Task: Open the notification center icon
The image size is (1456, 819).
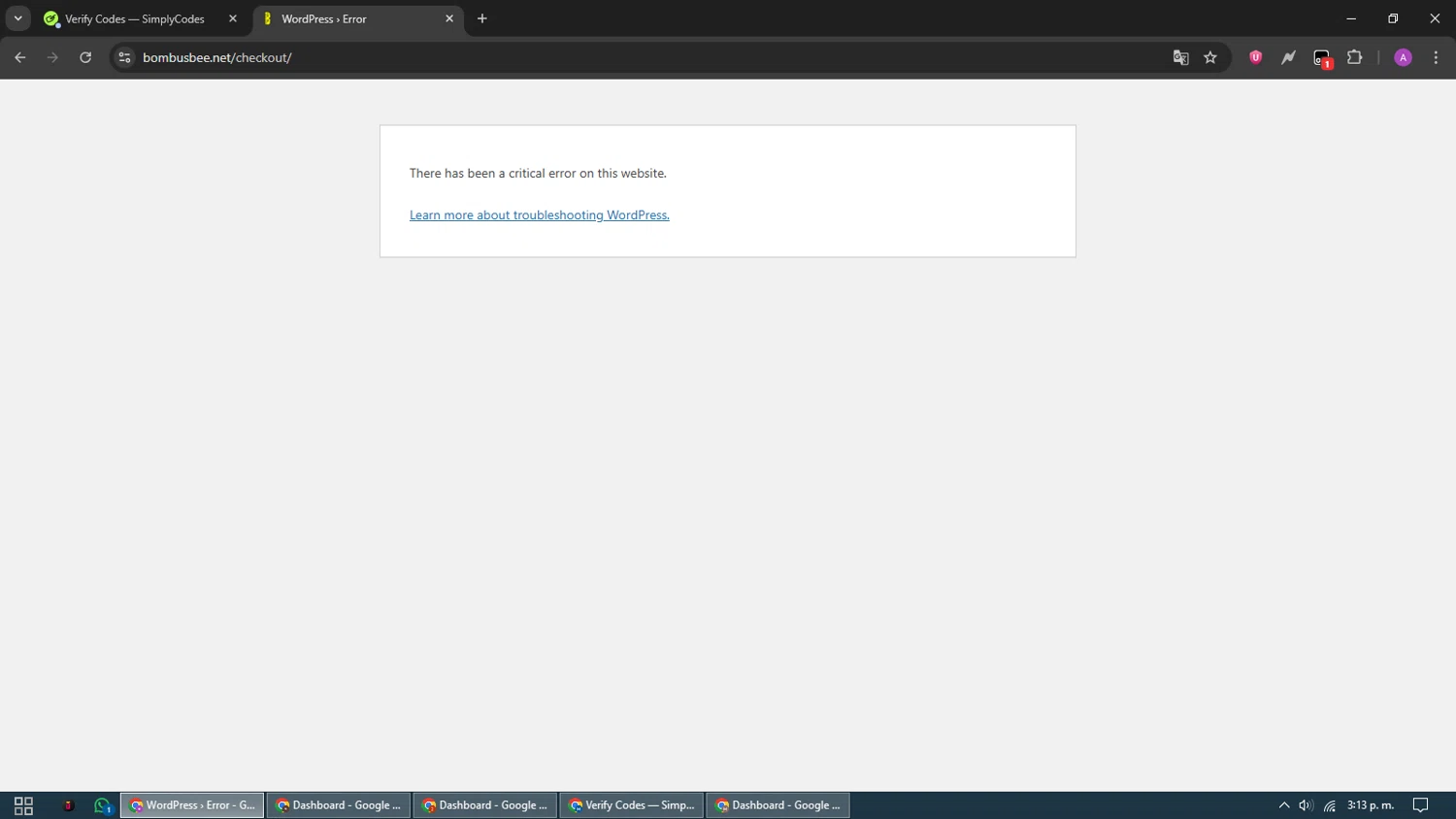Action: 1421,805
